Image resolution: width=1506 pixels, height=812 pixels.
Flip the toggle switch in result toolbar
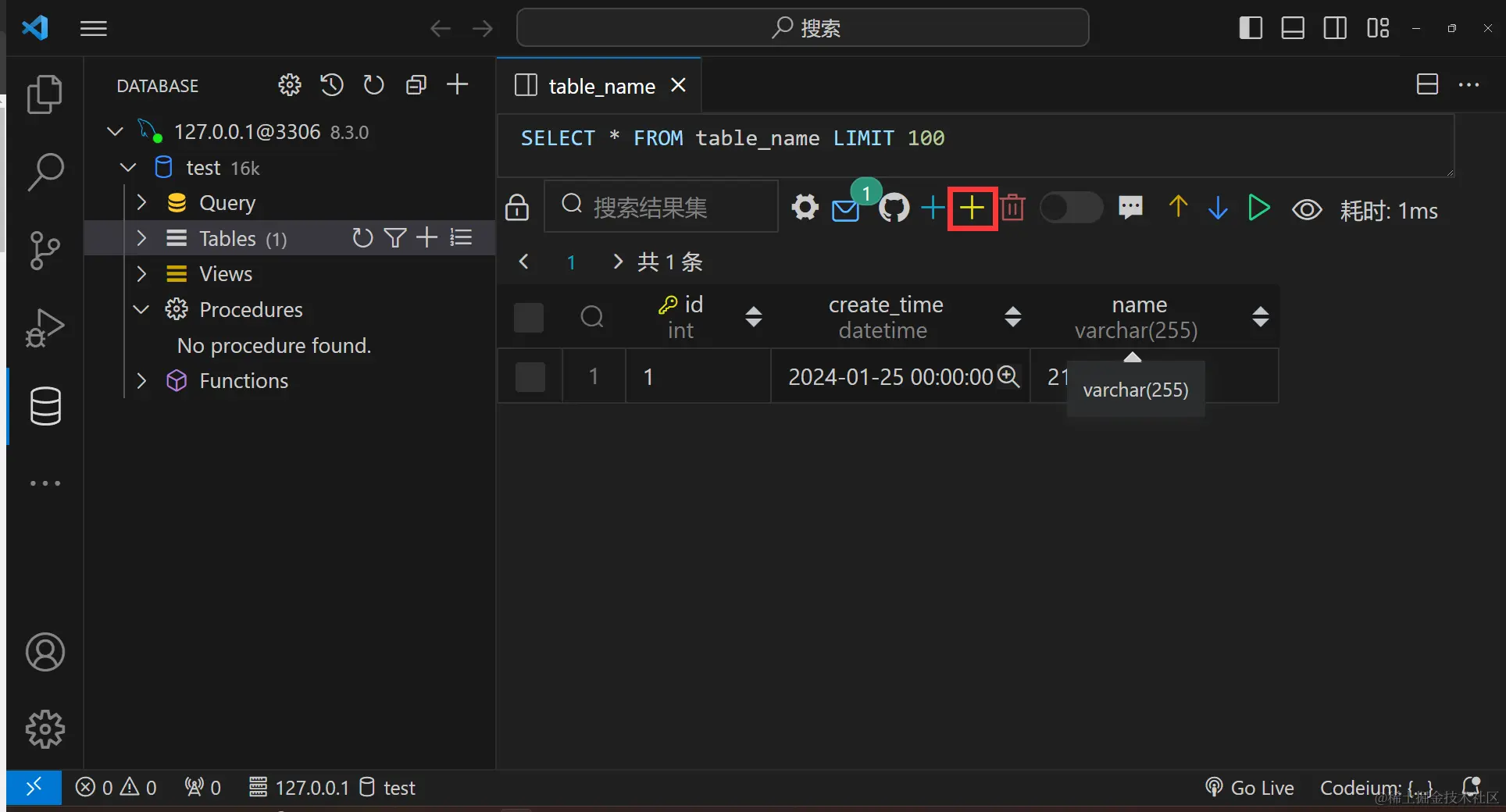1072,208
